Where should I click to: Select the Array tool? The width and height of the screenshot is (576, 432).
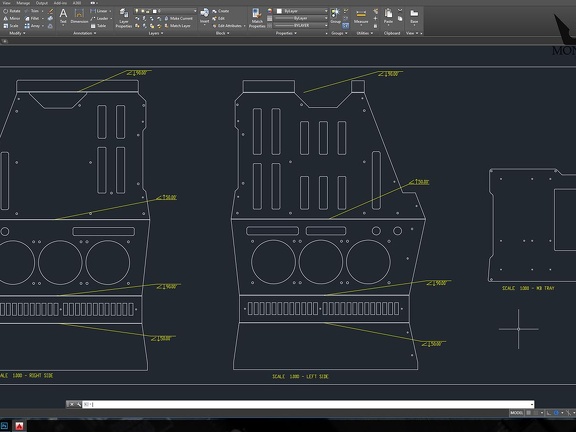tap(32, 26)
